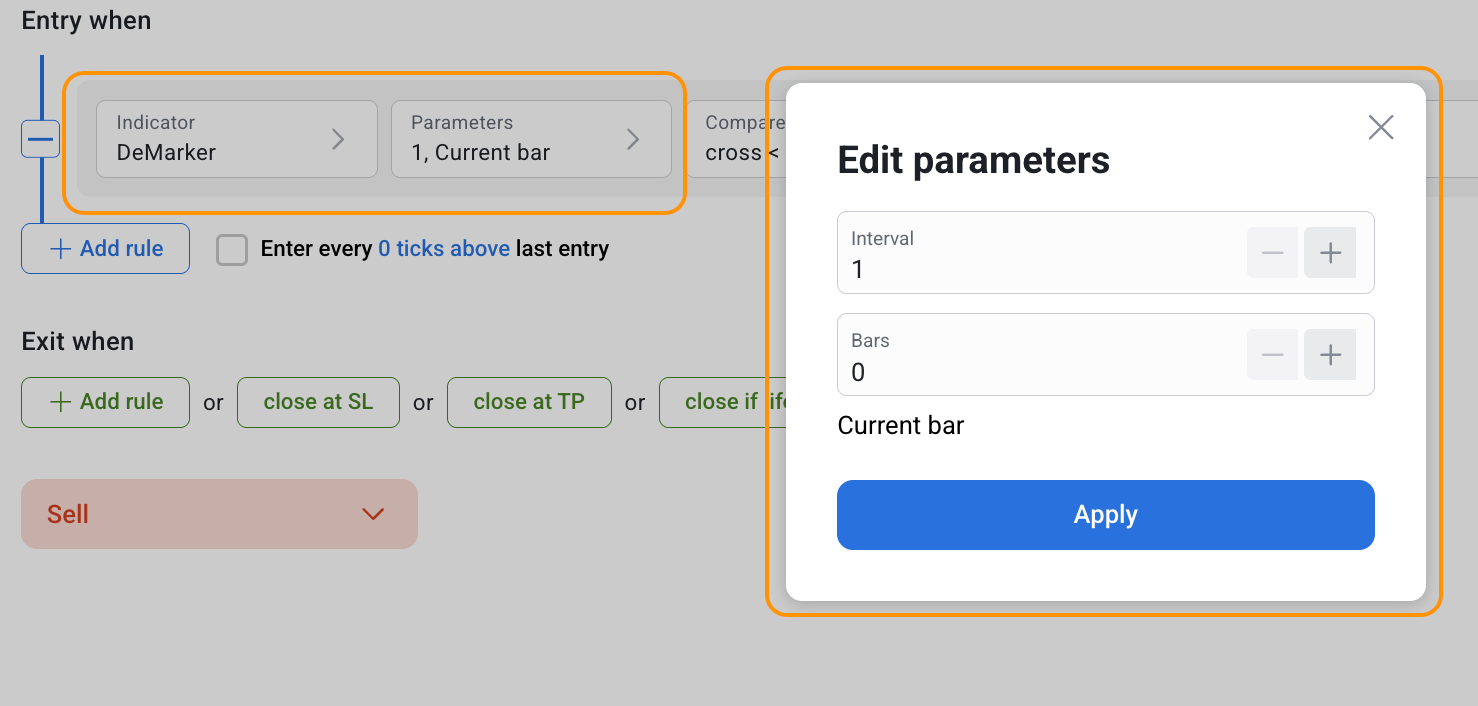This screenshot has width=1478, height=706.
Task: Decrease the Bars value with minus
Action: [x=1272, y=355]
